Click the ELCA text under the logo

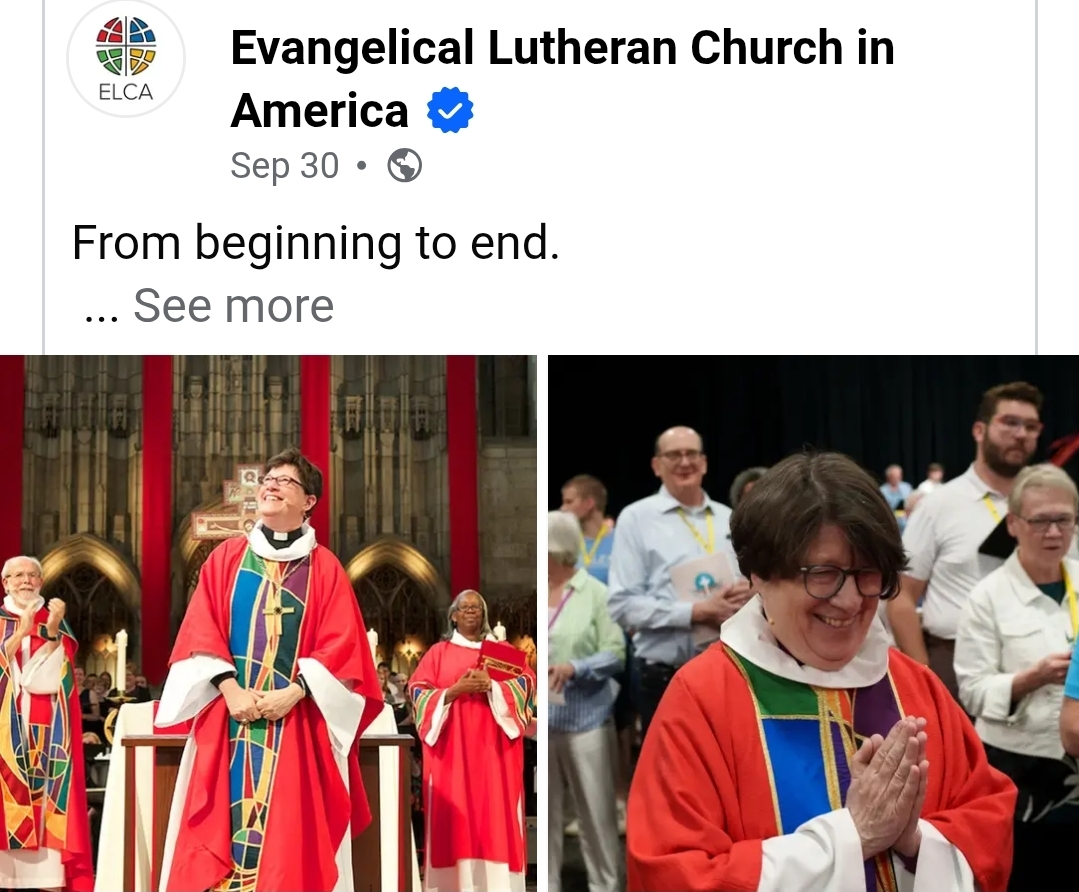[126, 92]
